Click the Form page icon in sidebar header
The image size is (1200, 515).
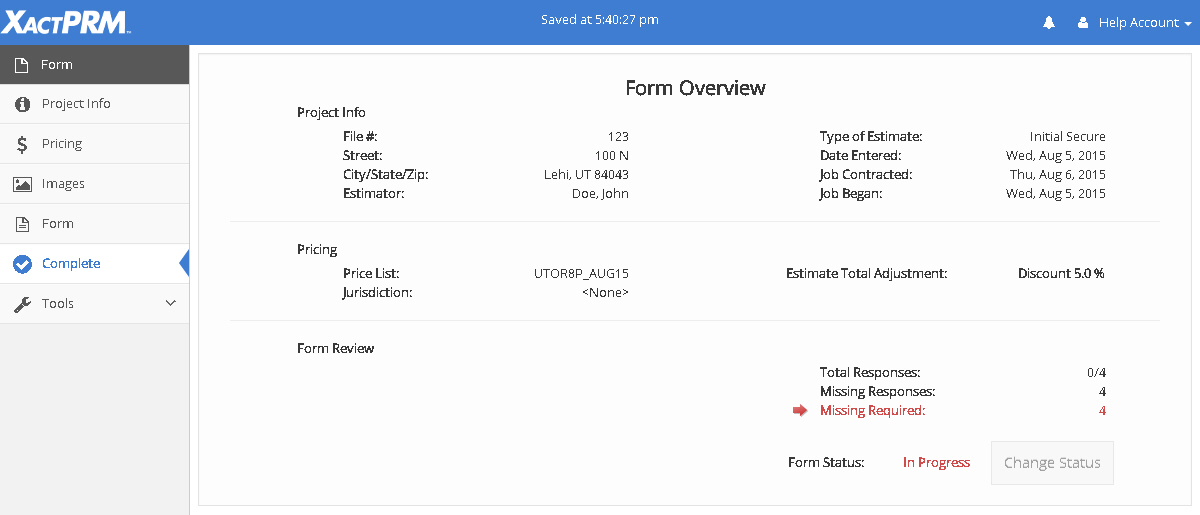pos(22,65)
